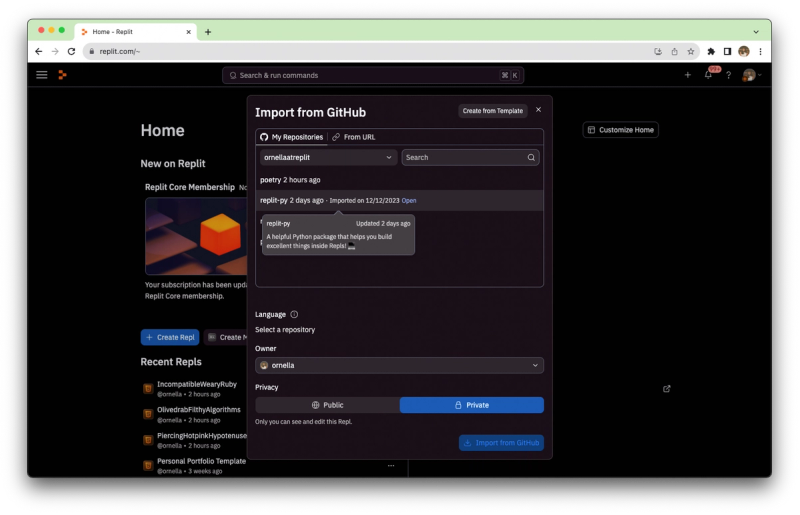Open the hamburger sidebar menu
800x515 pixels.
coord(42,75)
